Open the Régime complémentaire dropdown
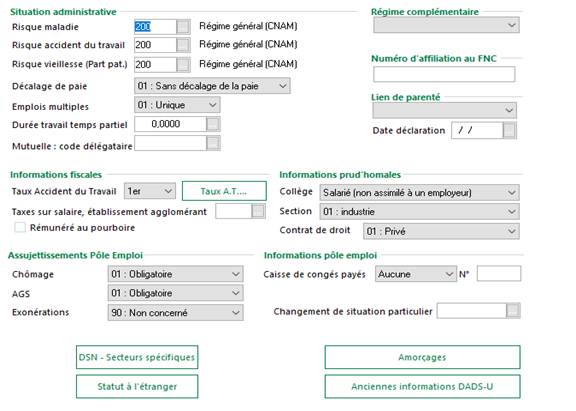 (x=446, y=25)
